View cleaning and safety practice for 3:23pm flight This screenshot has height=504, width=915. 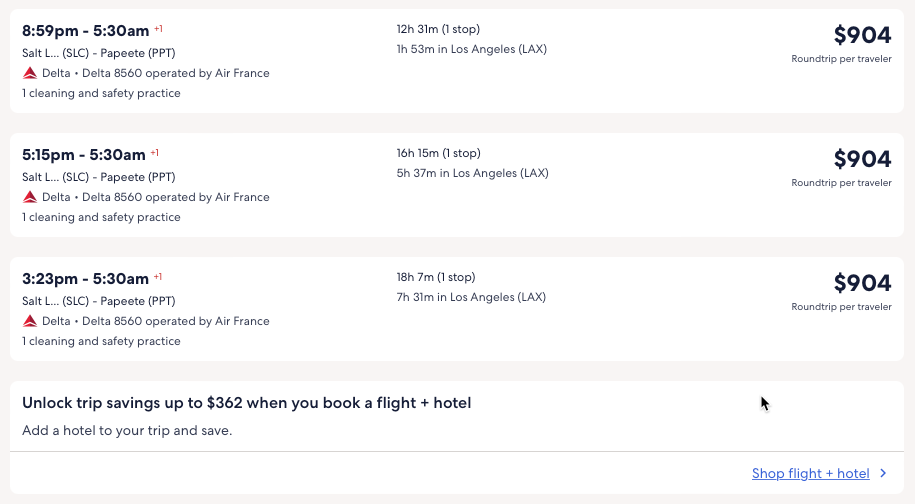[x=101, y=341]
